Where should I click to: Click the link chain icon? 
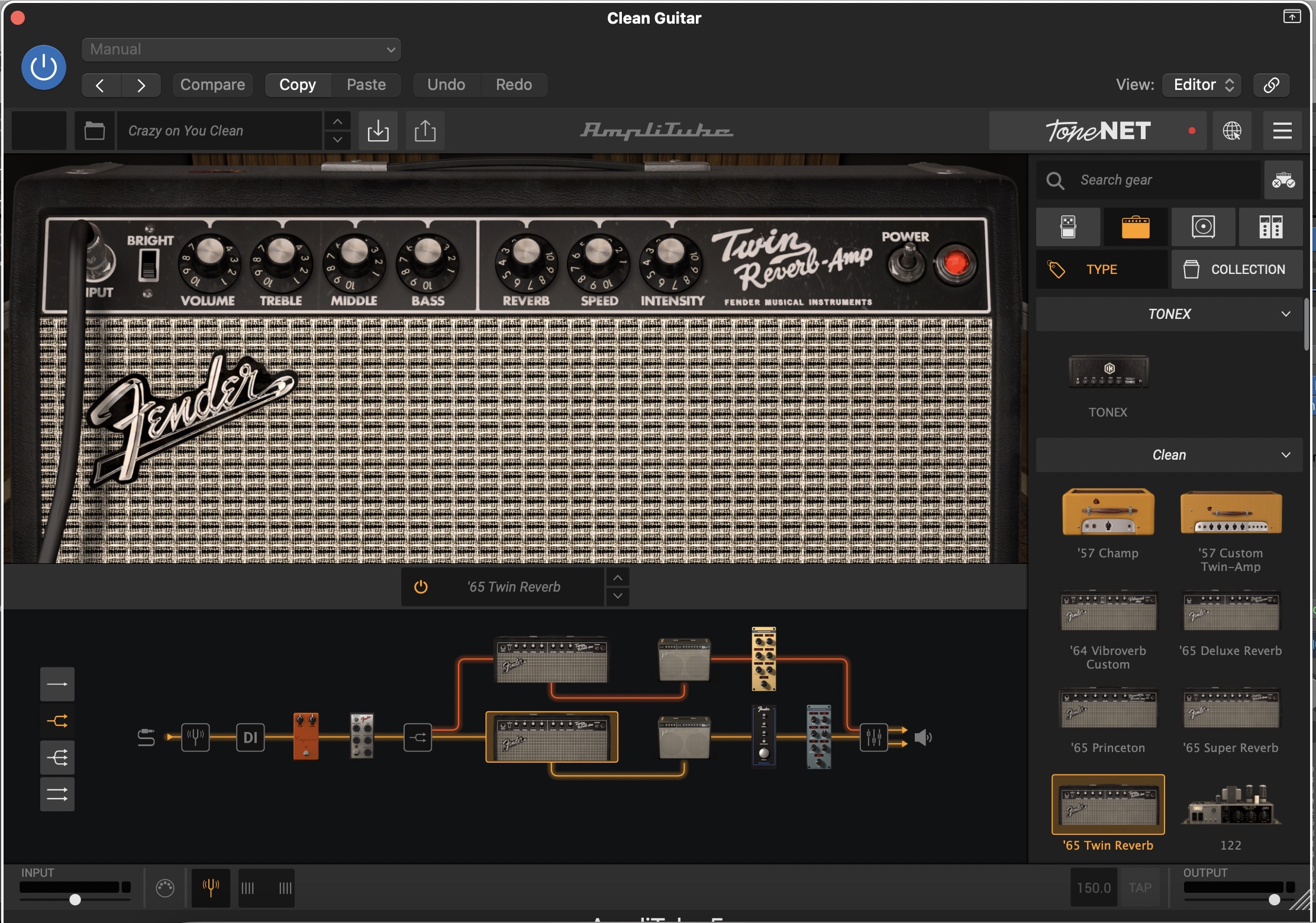(1271, 85)
